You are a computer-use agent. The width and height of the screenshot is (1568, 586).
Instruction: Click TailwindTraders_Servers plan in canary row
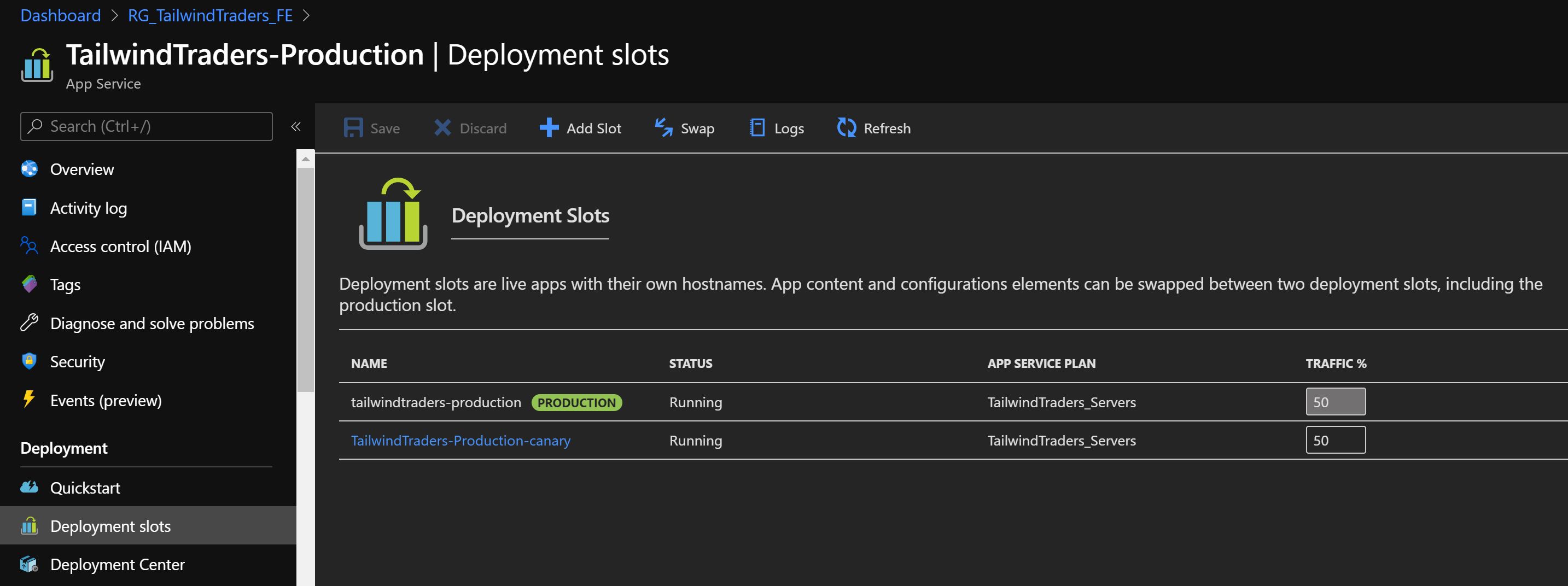pos(1061,441)
